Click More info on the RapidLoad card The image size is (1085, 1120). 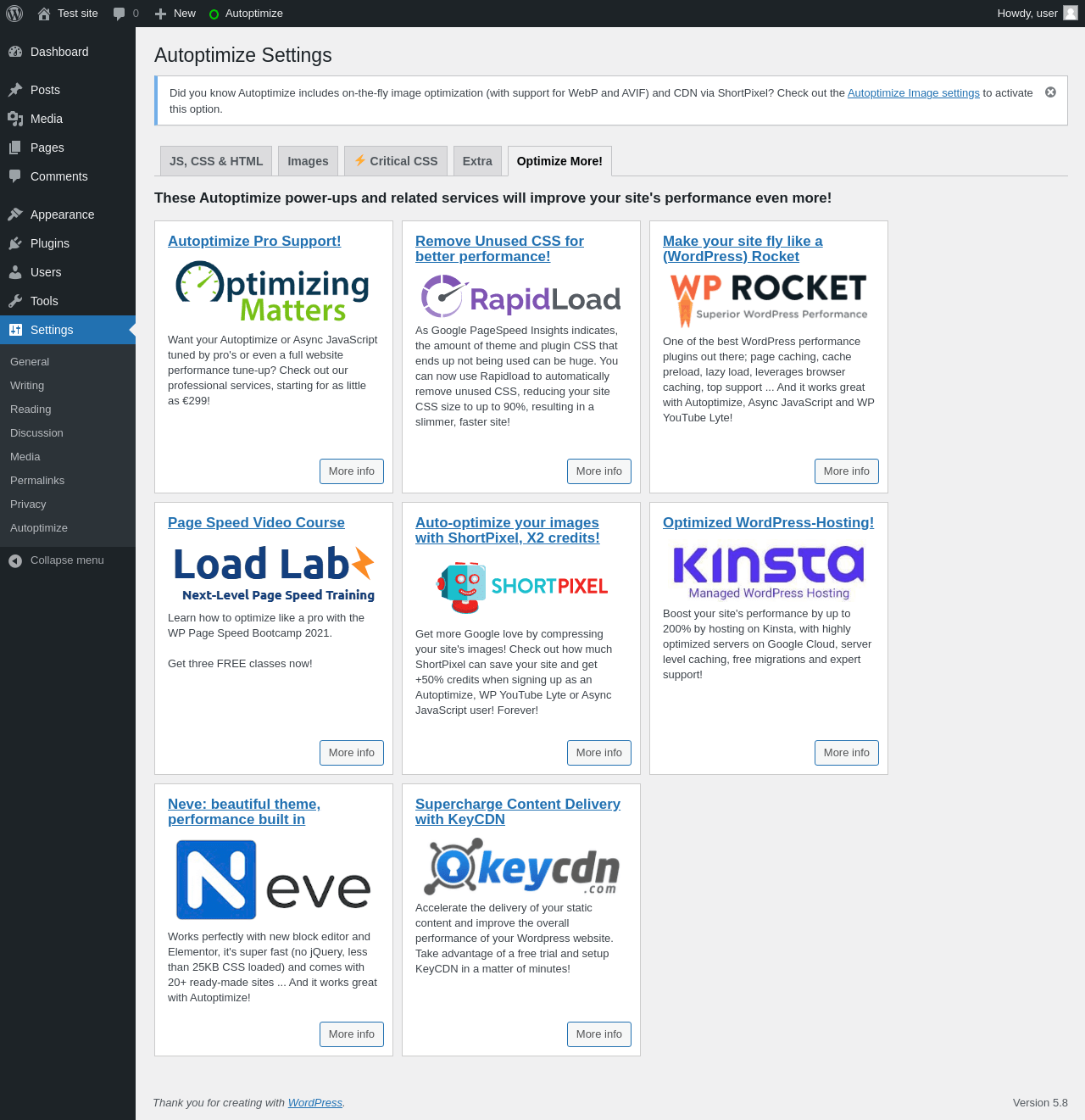[x=599, y=471]
